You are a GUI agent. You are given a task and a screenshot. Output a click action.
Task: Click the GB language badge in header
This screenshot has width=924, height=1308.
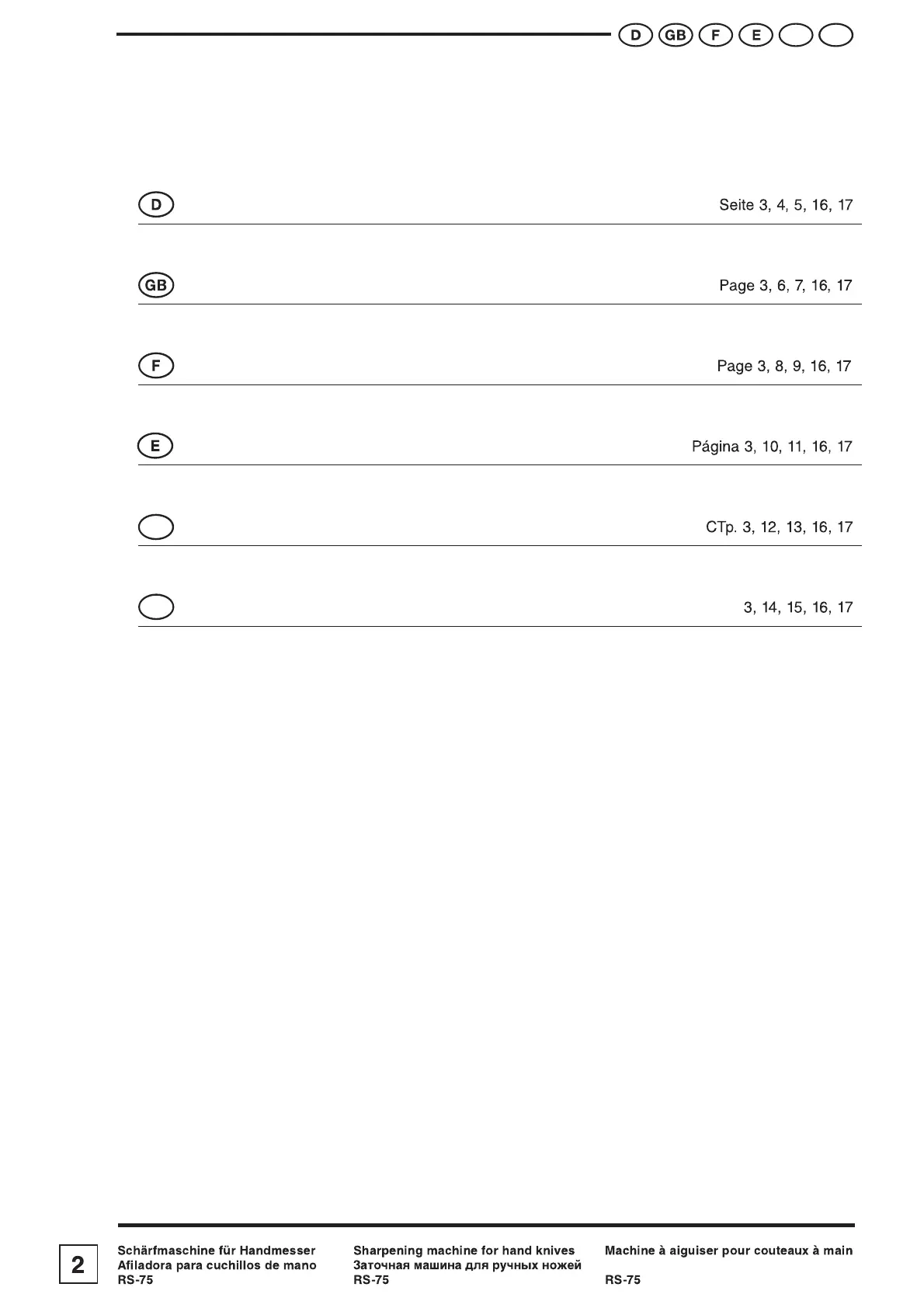pos(676,35)
